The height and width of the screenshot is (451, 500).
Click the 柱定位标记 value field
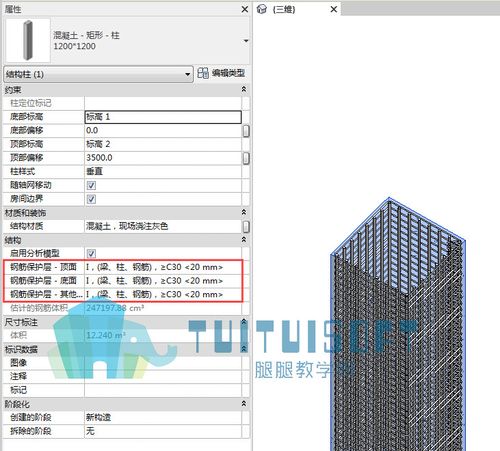tap(163, 103)
